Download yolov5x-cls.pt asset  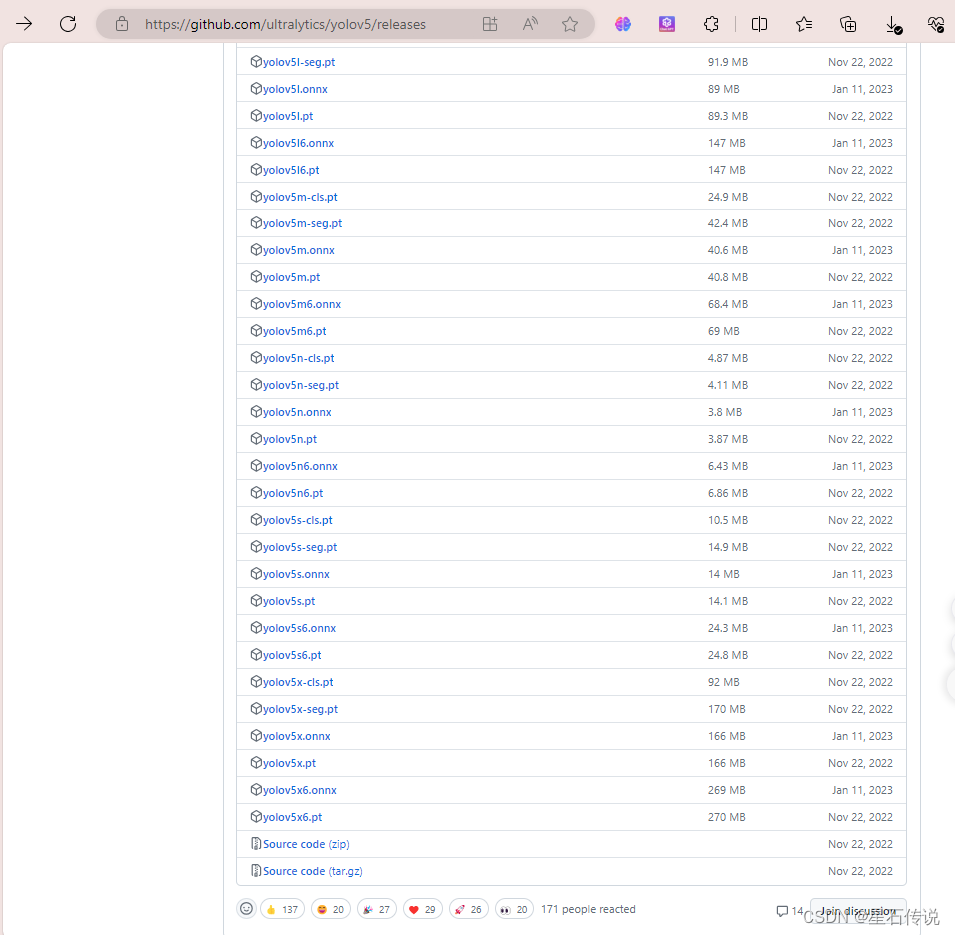[x=298, y=682]
